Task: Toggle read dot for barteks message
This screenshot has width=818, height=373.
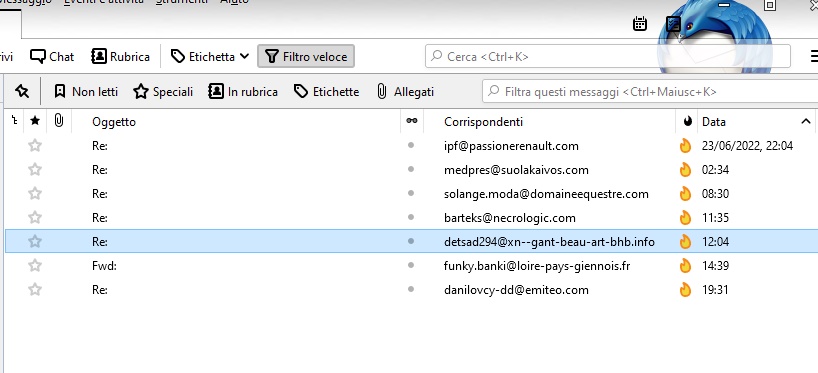Action: 411,217
